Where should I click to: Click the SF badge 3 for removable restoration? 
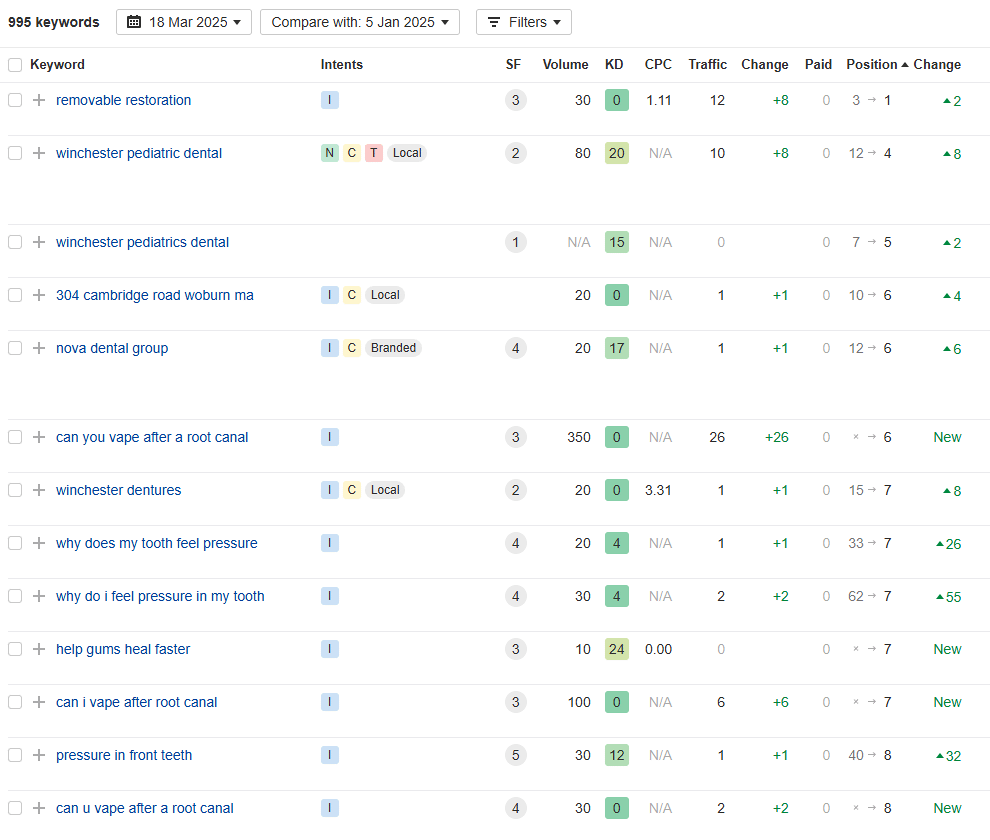click(x=515, y=100)
